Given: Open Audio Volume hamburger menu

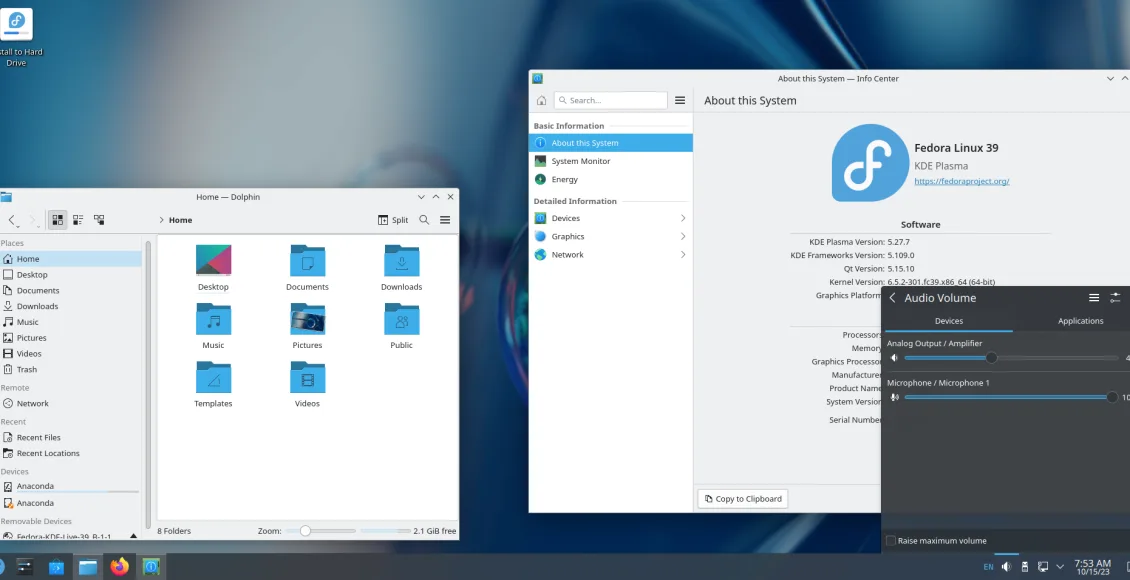Looking at the screenshot, I should (1093, 298).
